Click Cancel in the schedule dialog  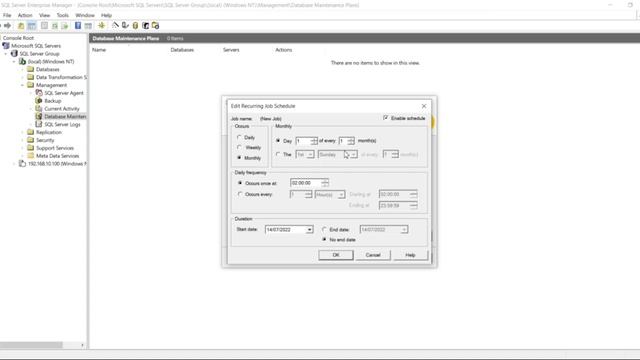[373, 255]
